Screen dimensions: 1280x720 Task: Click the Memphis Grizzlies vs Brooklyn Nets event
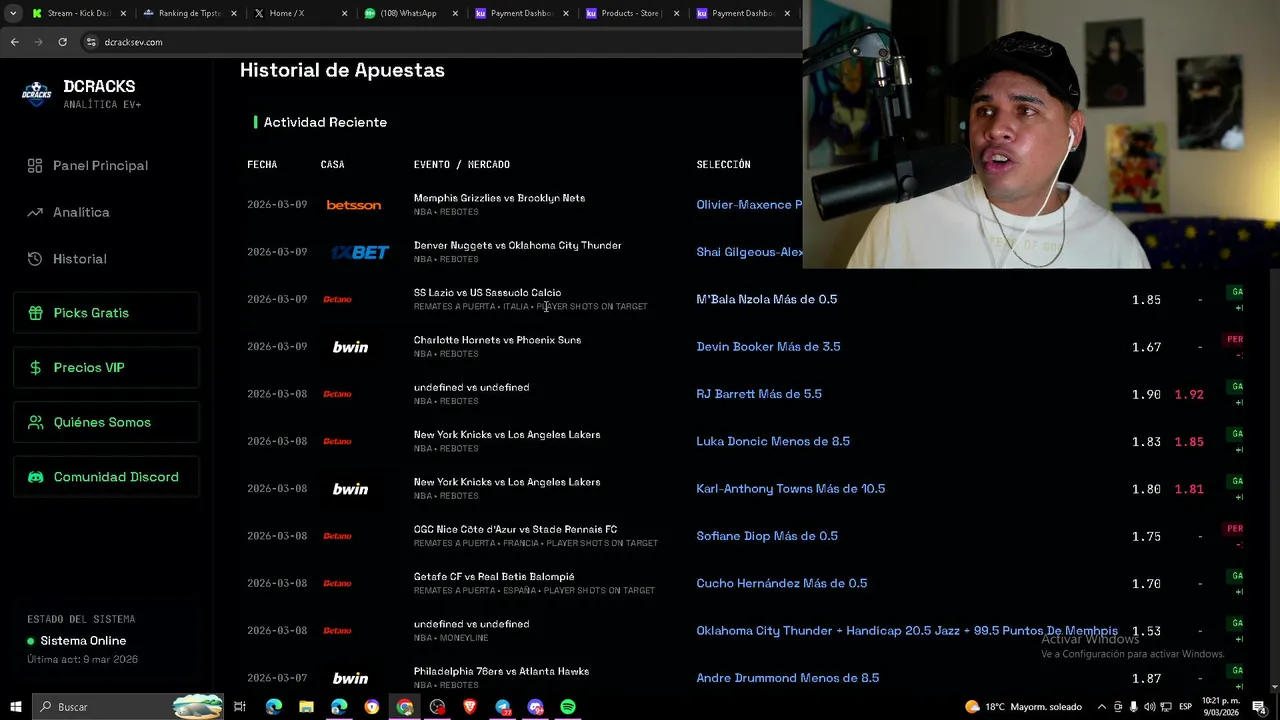pyautogui.click(x=499, y=198)
